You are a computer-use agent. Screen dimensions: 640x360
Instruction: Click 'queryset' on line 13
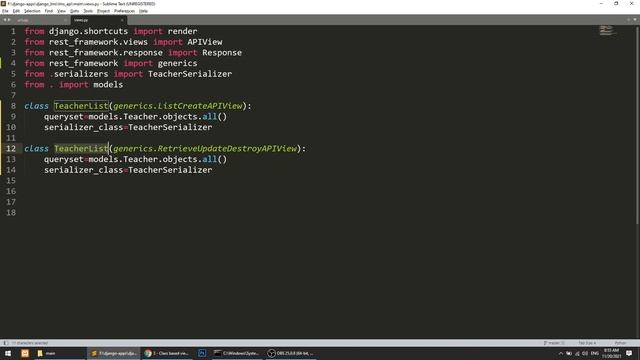pos(64,159)
